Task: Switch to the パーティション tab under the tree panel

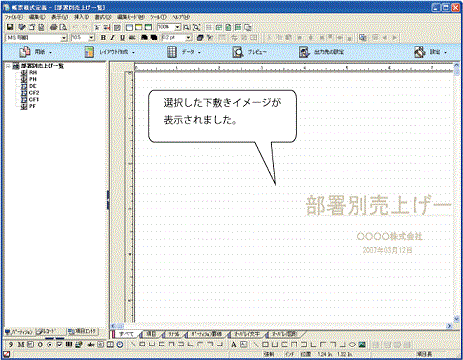Action: point(19,332)
